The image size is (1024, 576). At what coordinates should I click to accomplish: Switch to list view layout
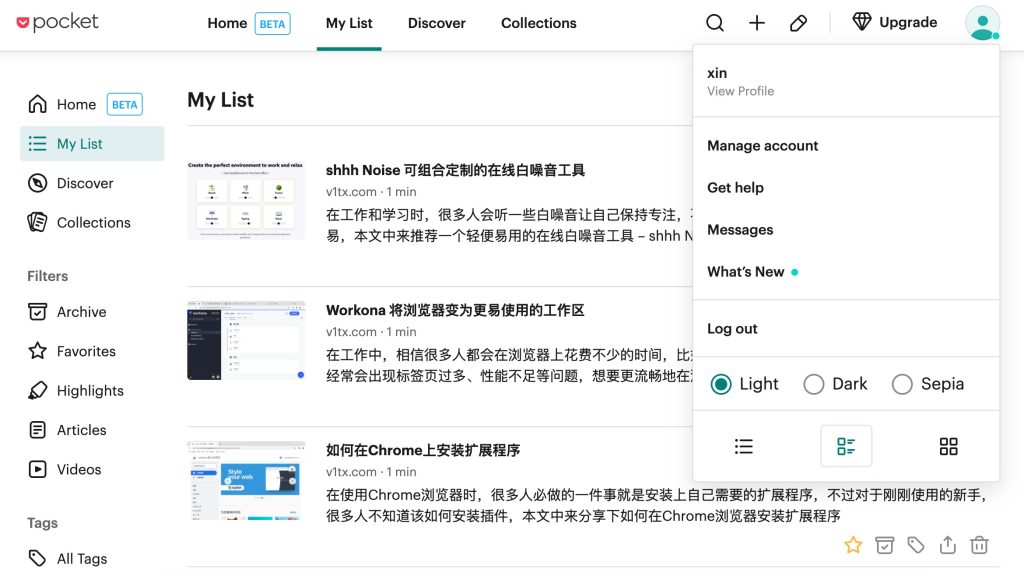(744, 446)
